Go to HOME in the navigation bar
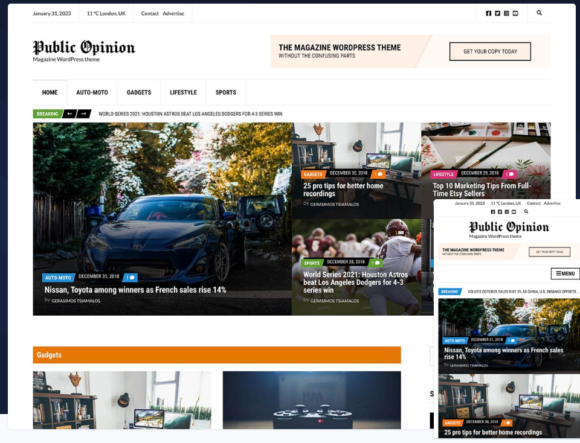This screenshot has width=580, height=443. [x=50, y=92]
